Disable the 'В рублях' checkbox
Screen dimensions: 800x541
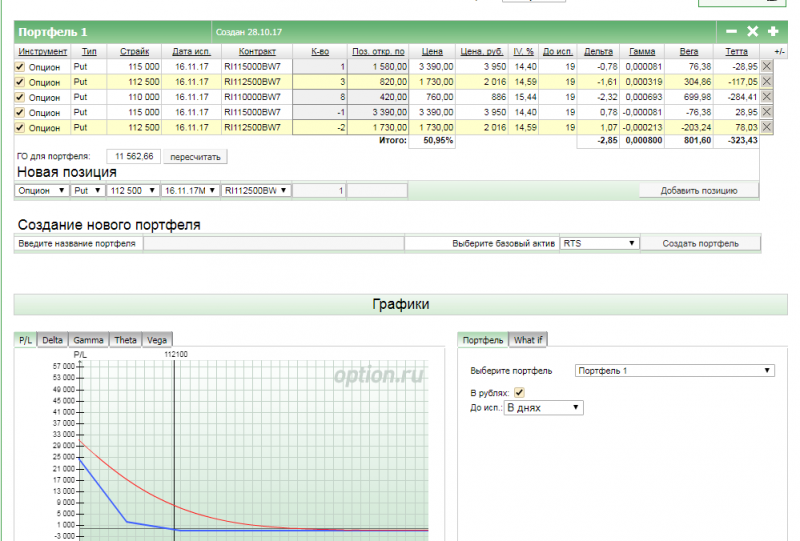point(519,393)
